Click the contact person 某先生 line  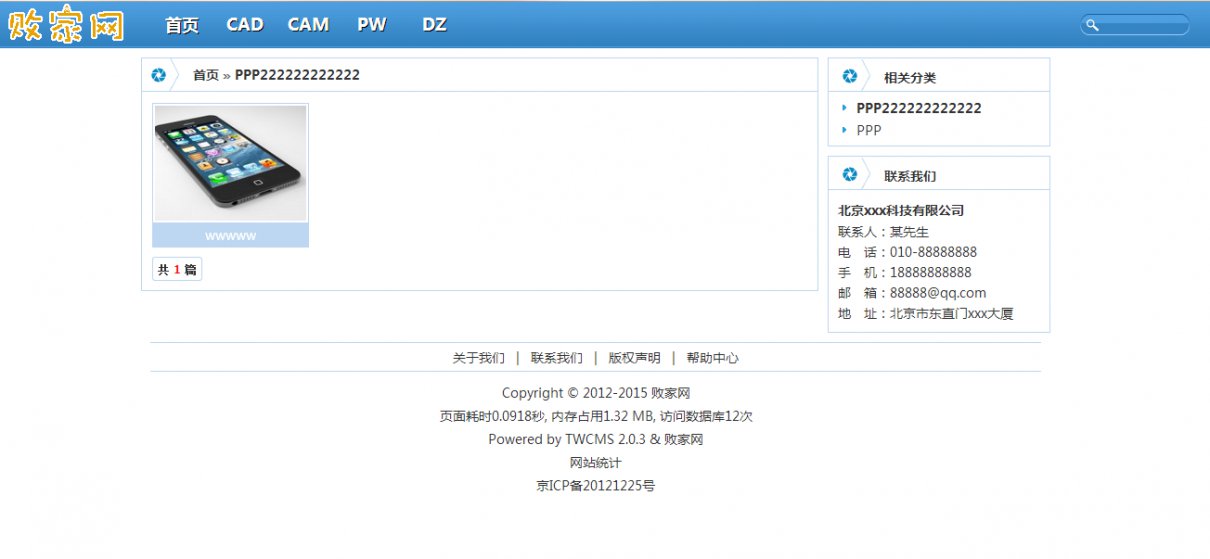pos(884,232)
